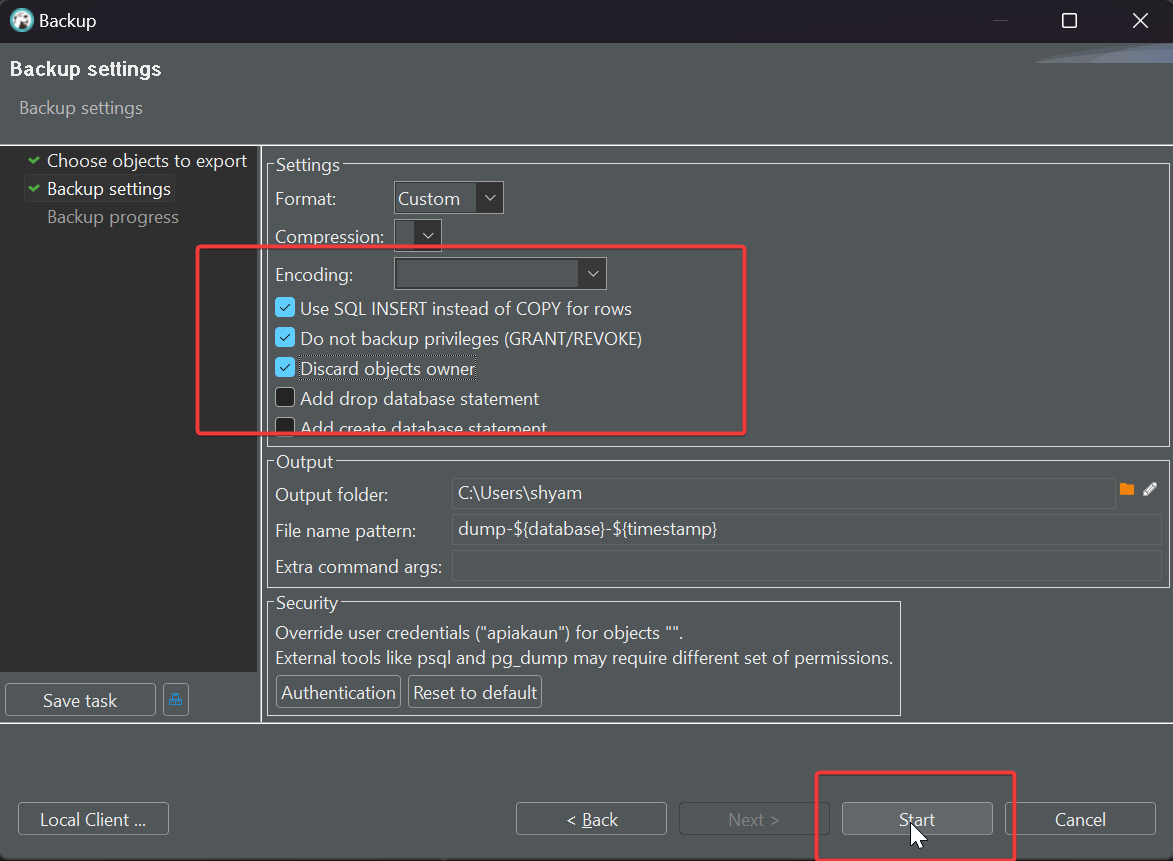
Task: Click the Output folder path field
Action: [783, 493]
